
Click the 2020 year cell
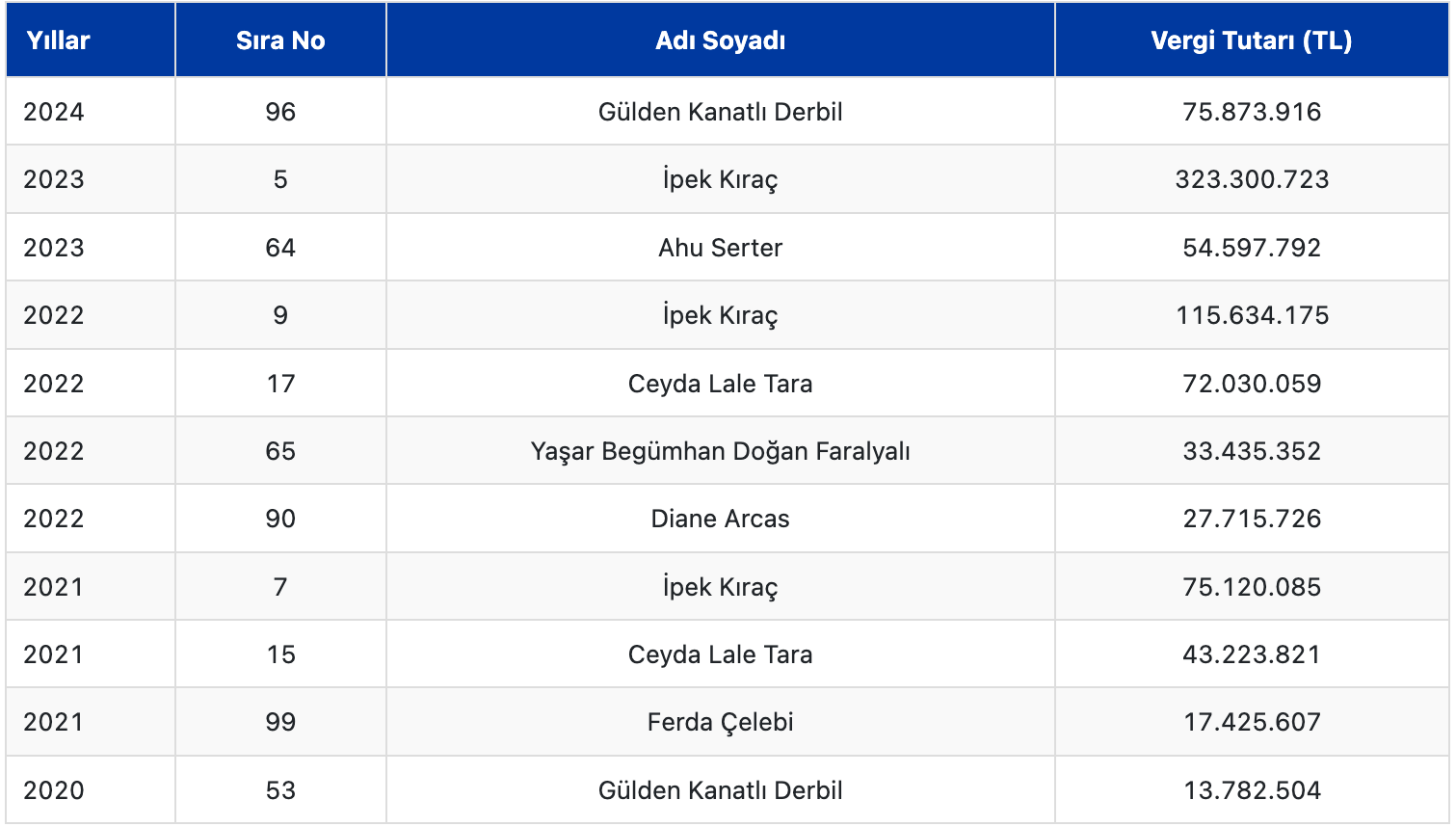[54, 790]
